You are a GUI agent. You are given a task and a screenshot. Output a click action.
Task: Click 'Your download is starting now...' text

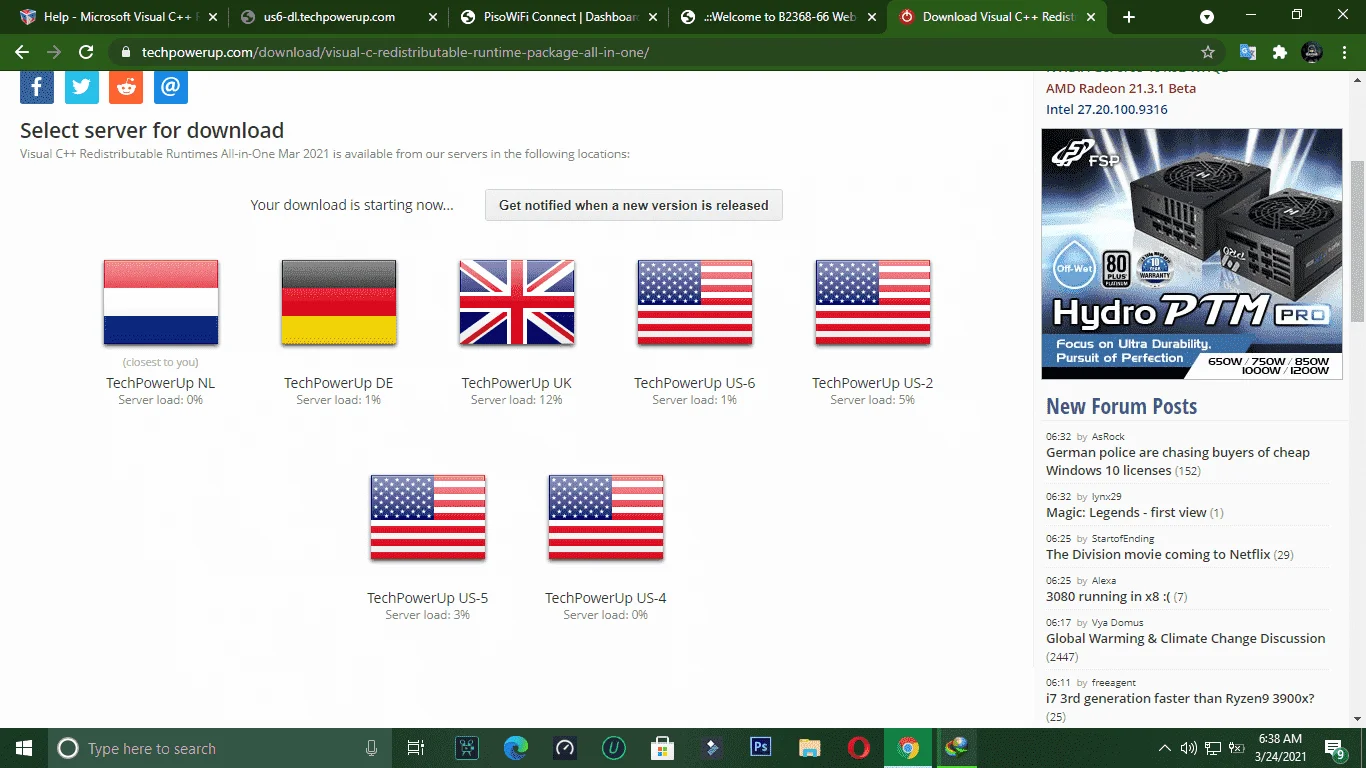(352, 205)
